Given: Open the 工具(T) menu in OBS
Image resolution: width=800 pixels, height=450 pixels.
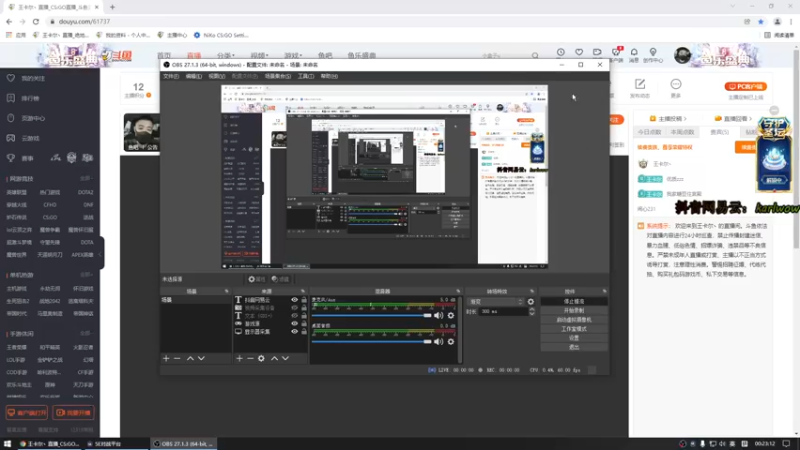Looking at the screenshot, I should coord(306,76).
